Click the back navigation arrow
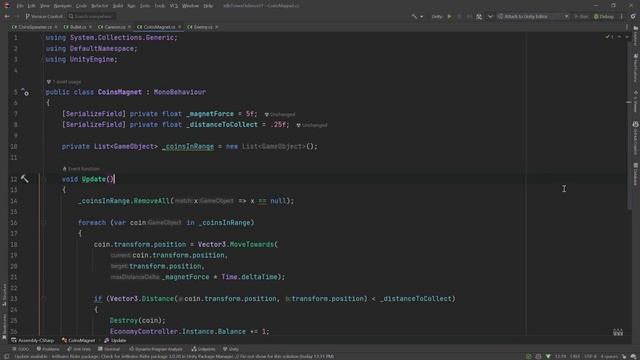640x360 pixels. click(7, 16)
